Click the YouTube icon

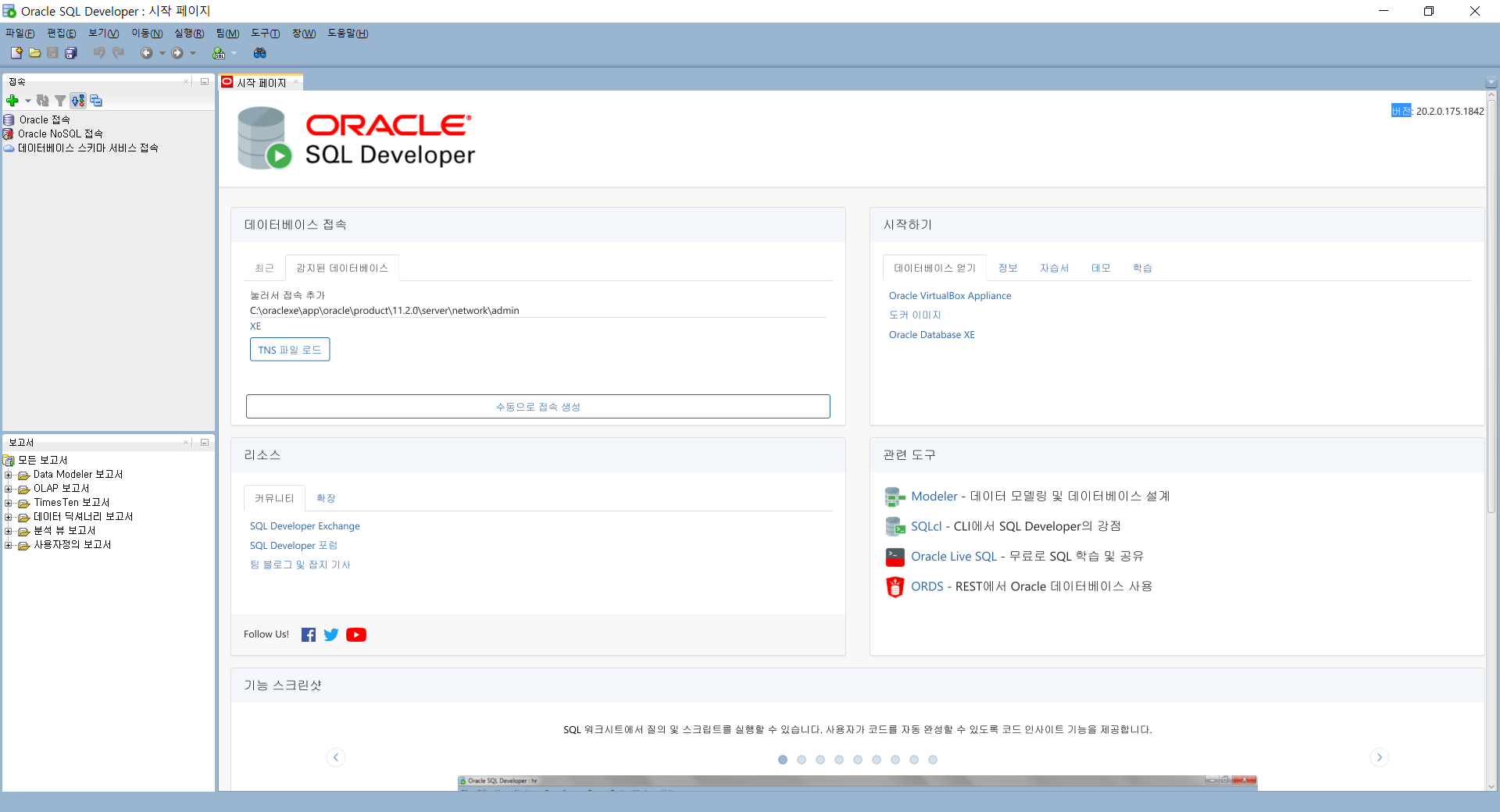356,635
